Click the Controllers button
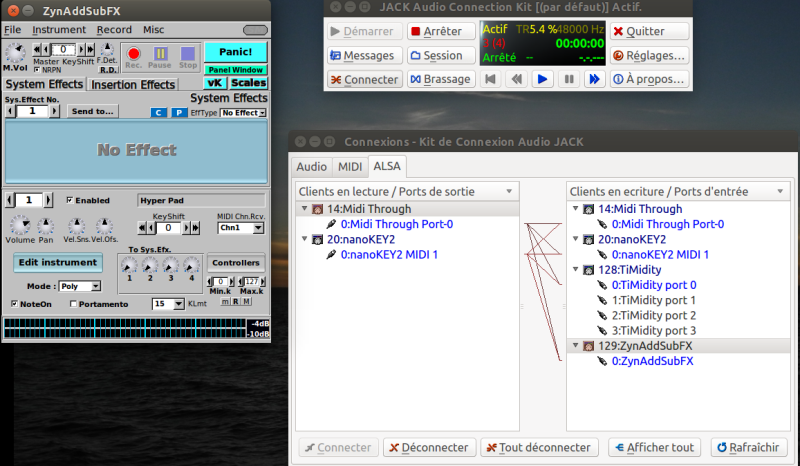The height and width of the screenshot is (466, 800). click(236, 263)
